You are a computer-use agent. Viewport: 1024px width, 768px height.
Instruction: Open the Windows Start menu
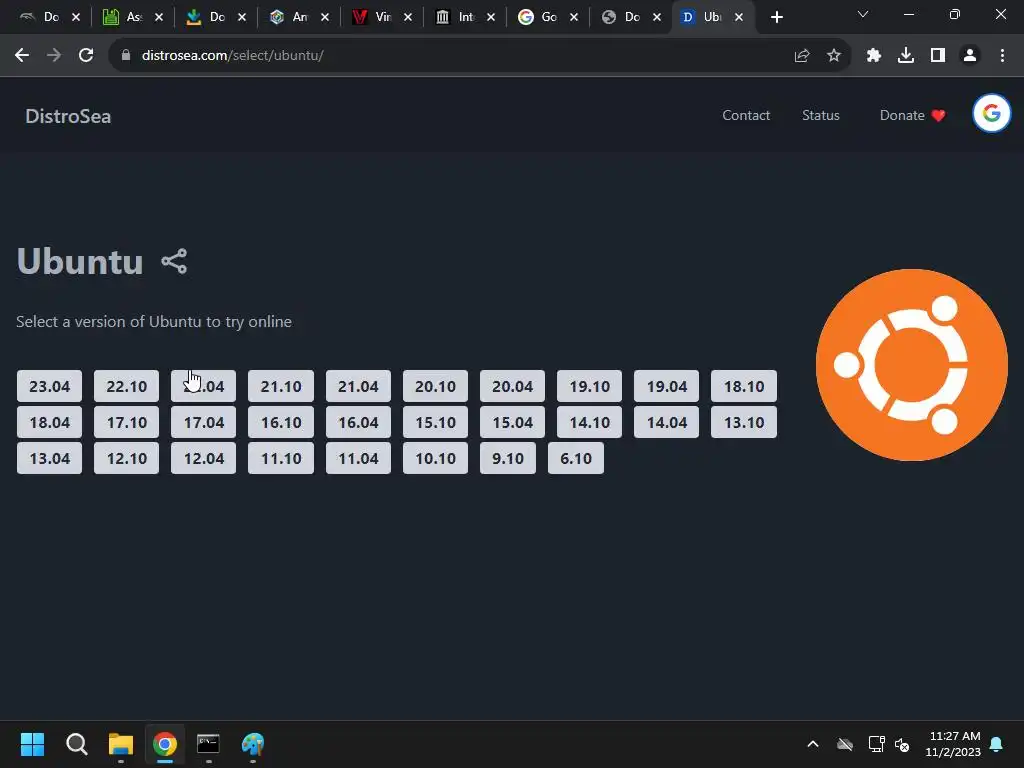[32, 744]
